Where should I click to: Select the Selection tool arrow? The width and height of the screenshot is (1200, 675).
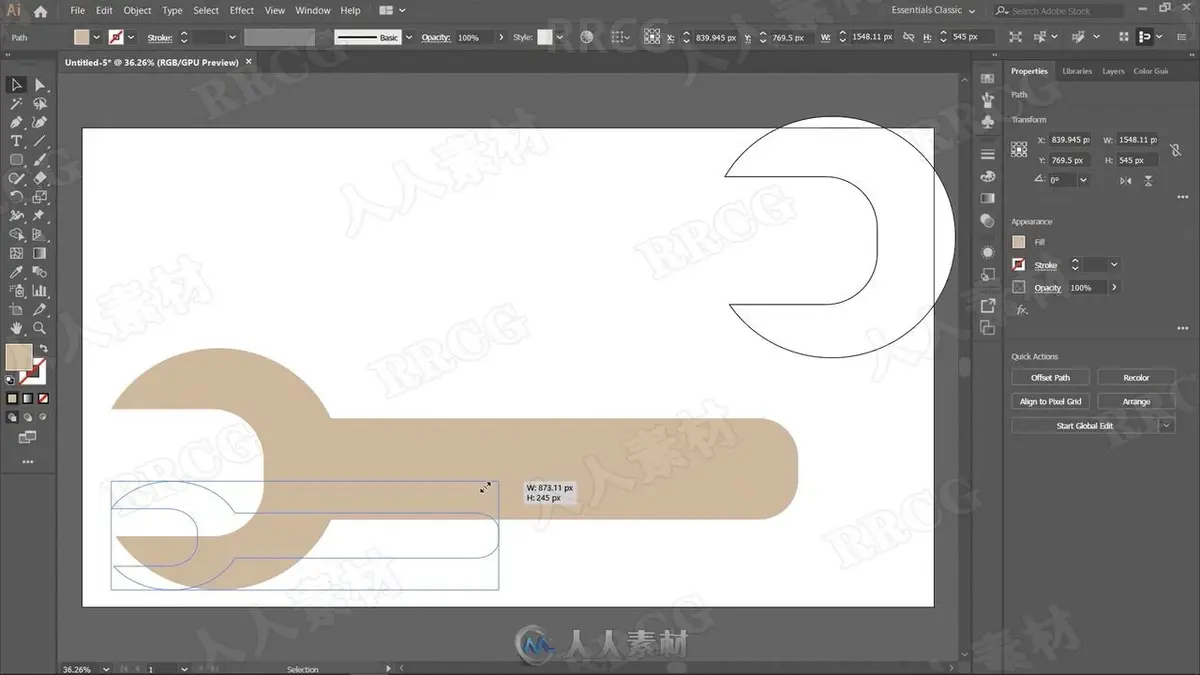tap(17, 85)
